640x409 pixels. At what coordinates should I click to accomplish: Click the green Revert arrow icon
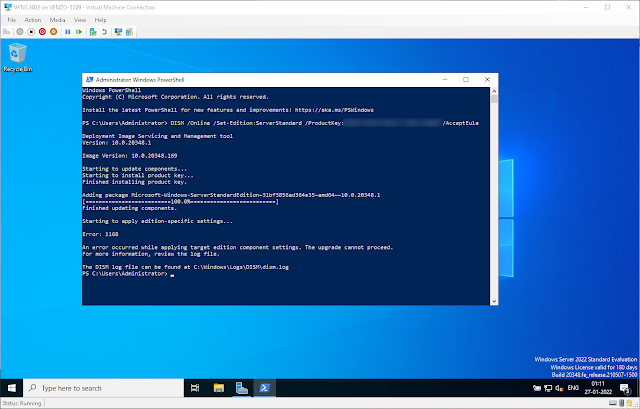[104, 32]
